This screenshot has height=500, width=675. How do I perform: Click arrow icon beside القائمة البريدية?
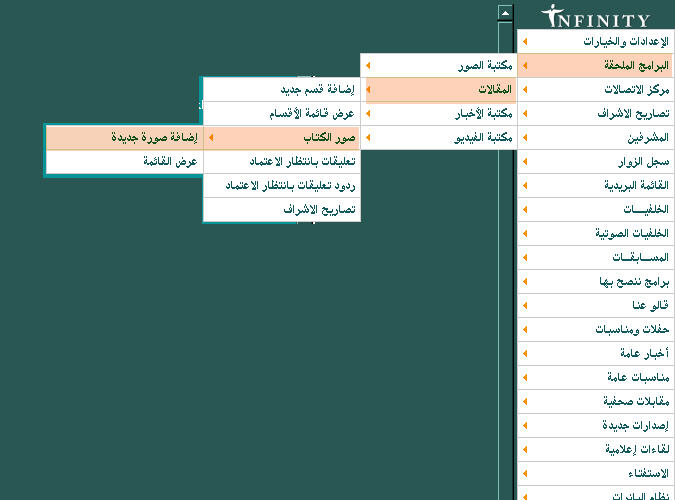click(x=526, y=186)
